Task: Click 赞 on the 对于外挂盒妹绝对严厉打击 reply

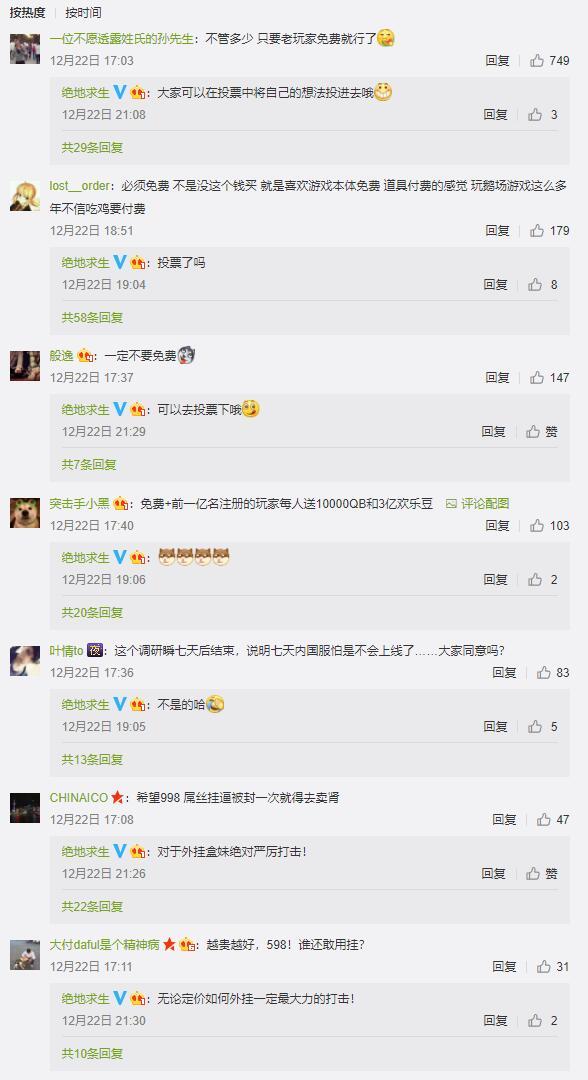Action: pos(542,874)
